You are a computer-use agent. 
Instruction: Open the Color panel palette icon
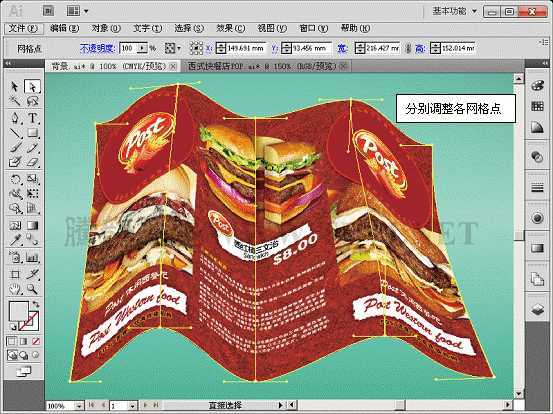pyautogui.click(x=537, y=86)
